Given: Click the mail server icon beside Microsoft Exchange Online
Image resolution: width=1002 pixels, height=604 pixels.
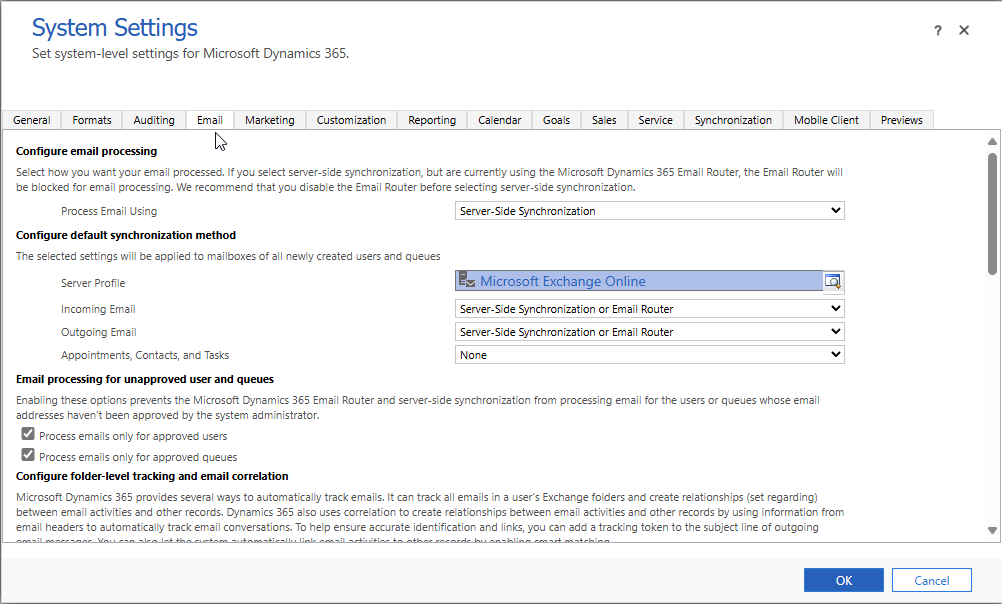Looking at the screenshot, I should (467, 281).
